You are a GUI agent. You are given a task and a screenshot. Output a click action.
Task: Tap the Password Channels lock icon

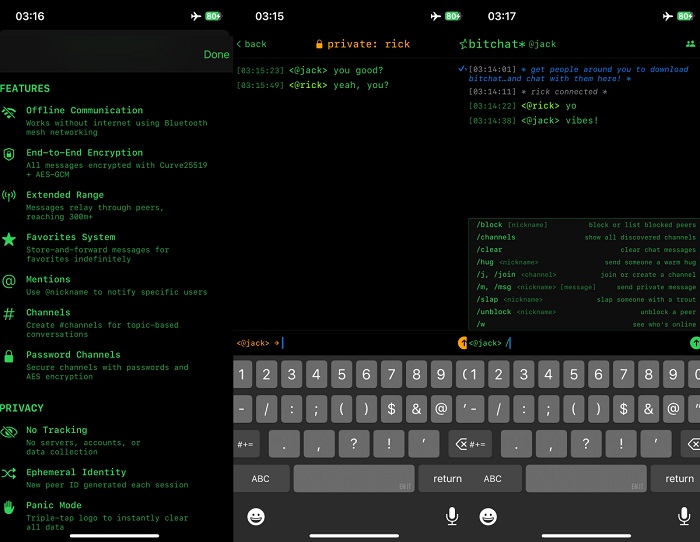[x=9, y=356]
